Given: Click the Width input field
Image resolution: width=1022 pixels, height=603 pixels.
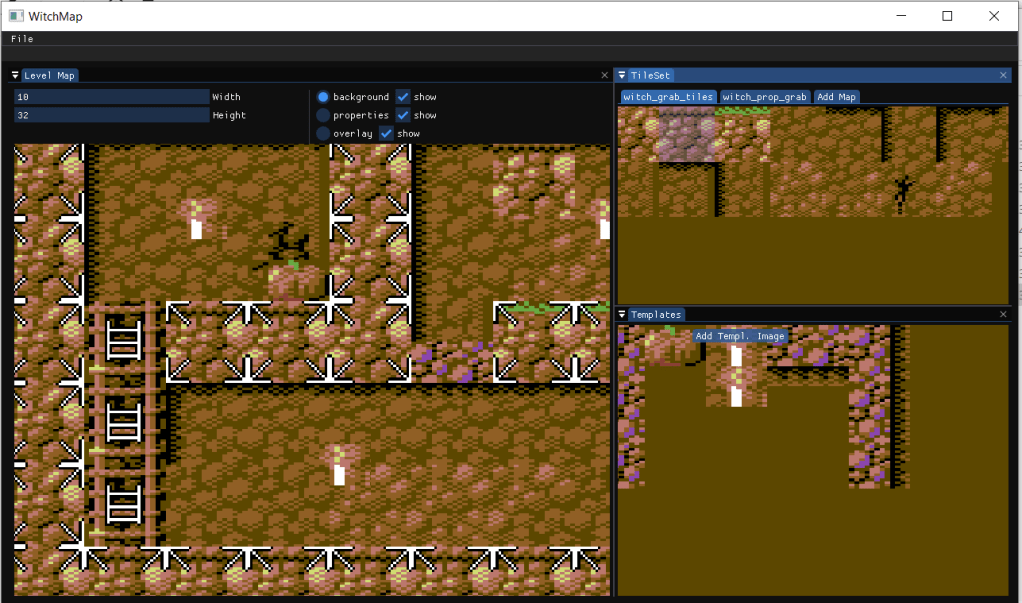Looking at the screenshot, I should point(111,97).
